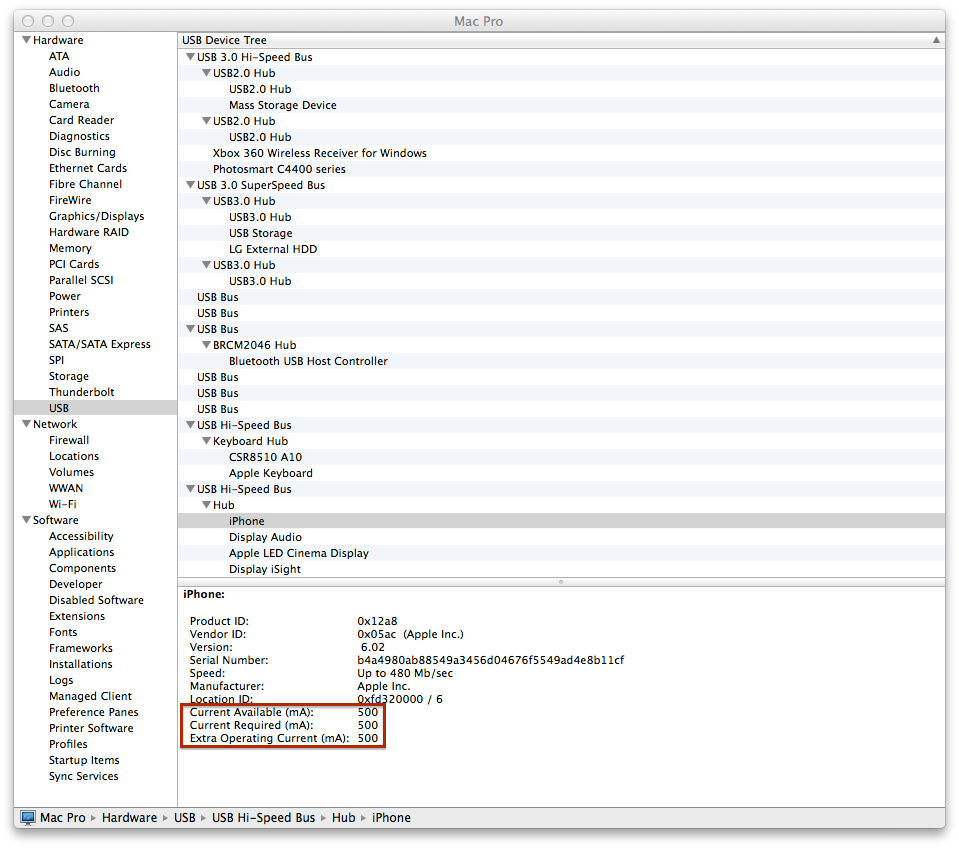
Task: Select Power in the sidebar
Action: 65,296
